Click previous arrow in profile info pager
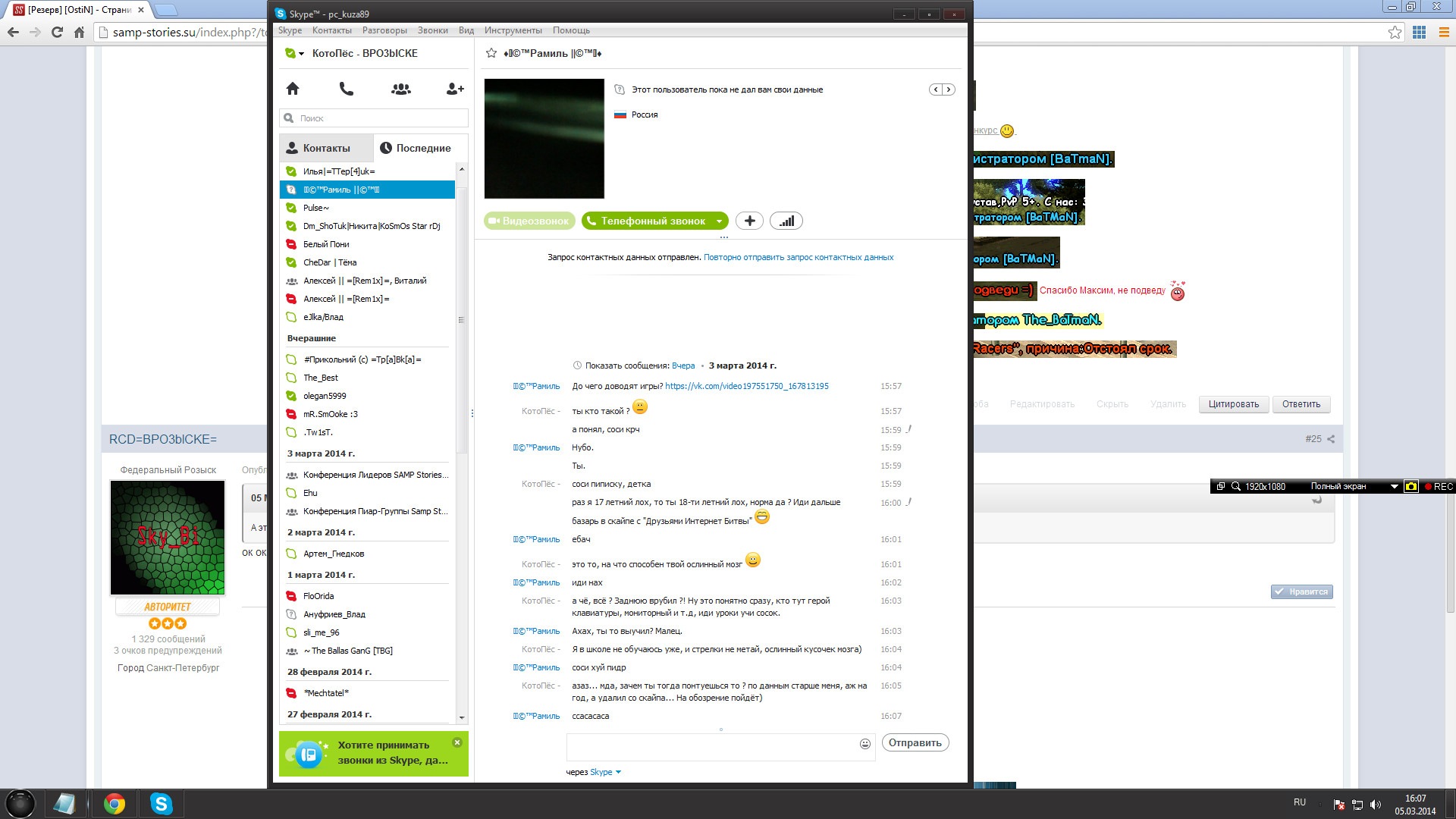1456x819 pixels. point(936,89)
